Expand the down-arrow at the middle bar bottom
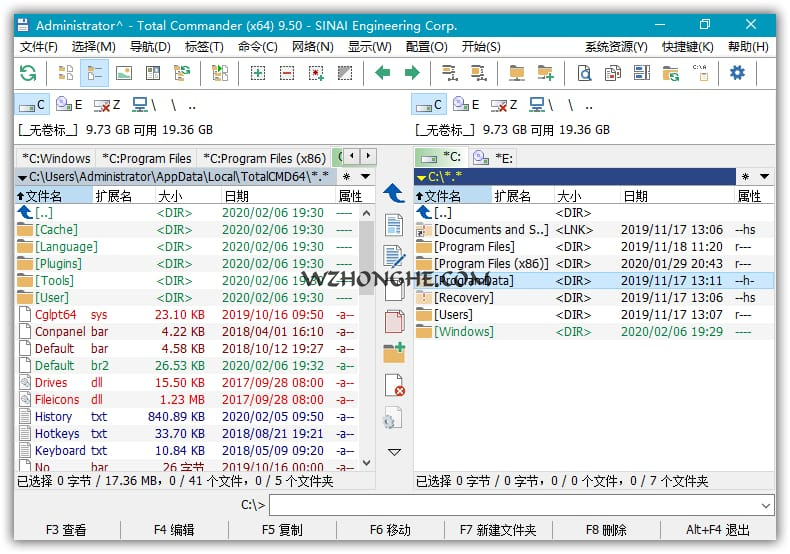 394,452
